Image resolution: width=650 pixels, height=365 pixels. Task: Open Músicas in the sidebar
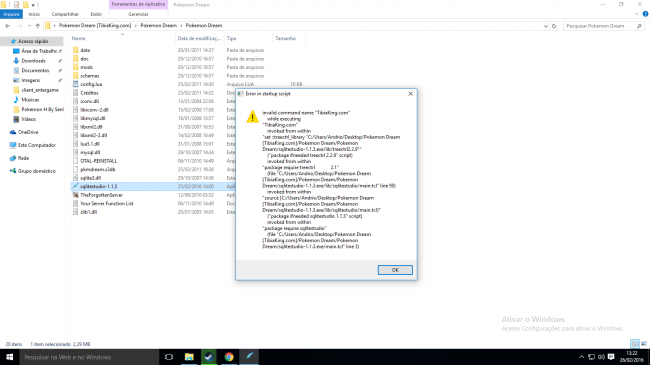pos(30,100)
